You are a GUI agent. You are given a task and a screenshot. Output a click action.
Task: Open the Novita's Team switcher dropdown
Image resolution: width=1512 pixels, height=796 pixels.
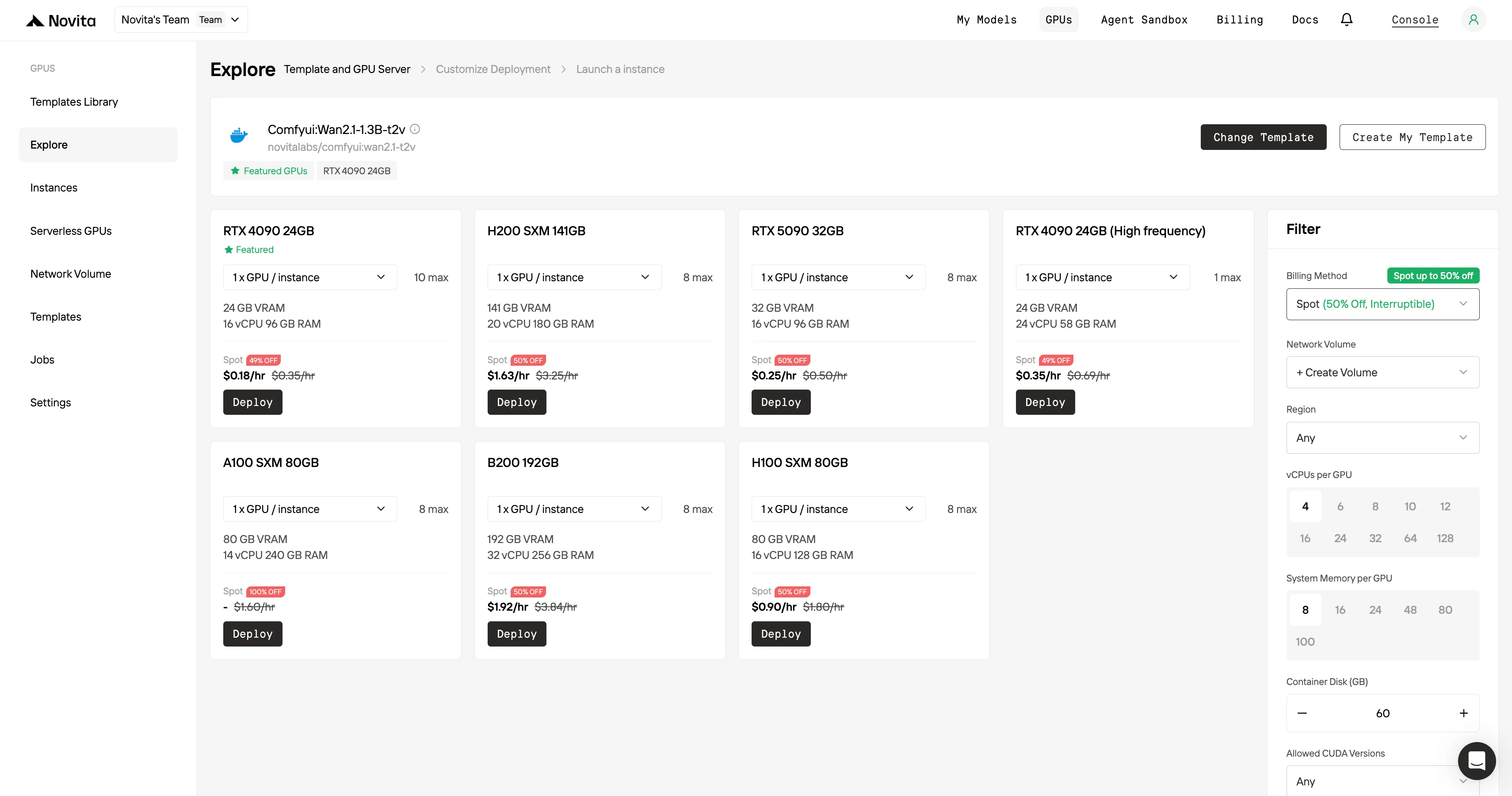[x=181, y=19]
